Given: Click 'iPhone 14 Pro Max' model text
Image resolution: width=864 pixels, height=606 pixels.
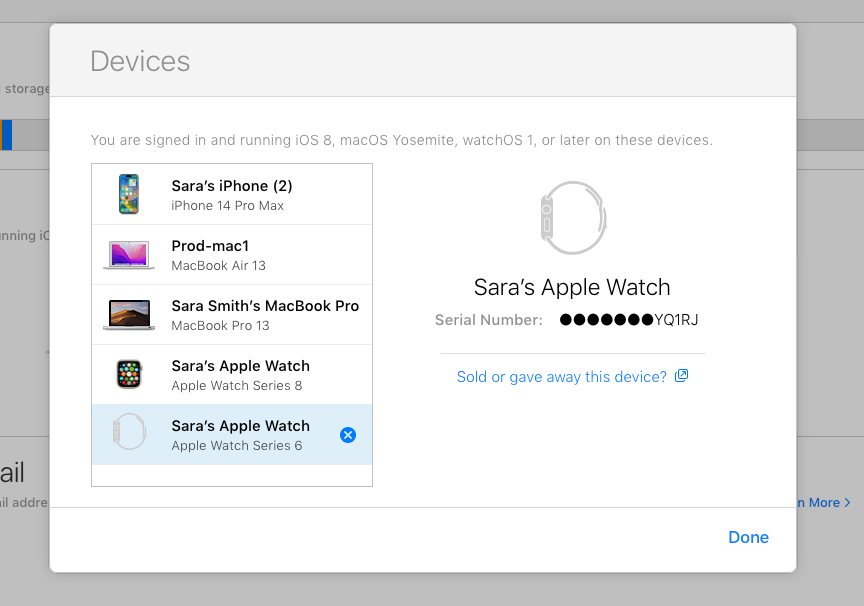Looking at the screenshot, I should 228,205.
